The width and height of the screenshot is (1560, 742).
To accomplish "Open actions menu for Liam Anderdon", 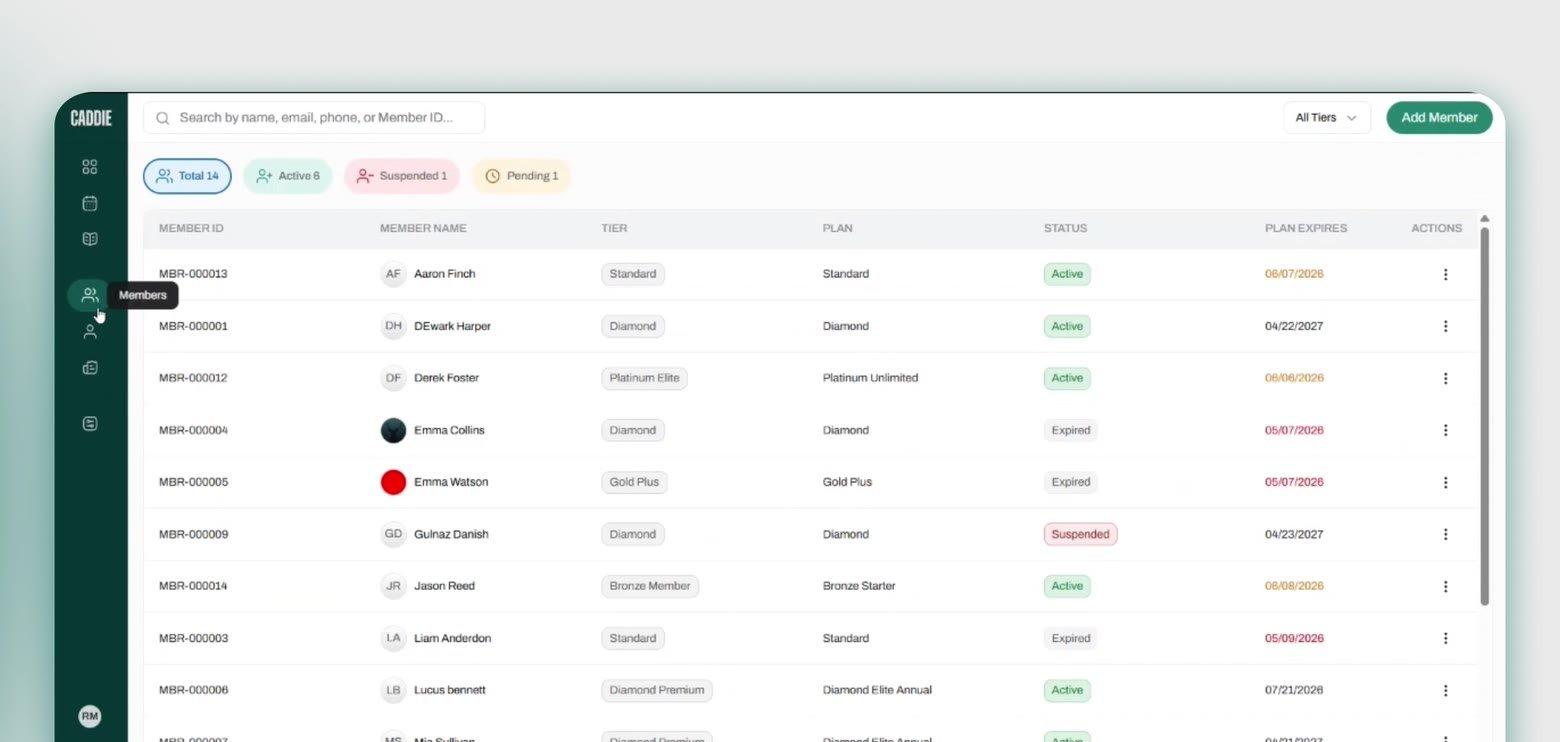I will click(x=1445, y=638).
